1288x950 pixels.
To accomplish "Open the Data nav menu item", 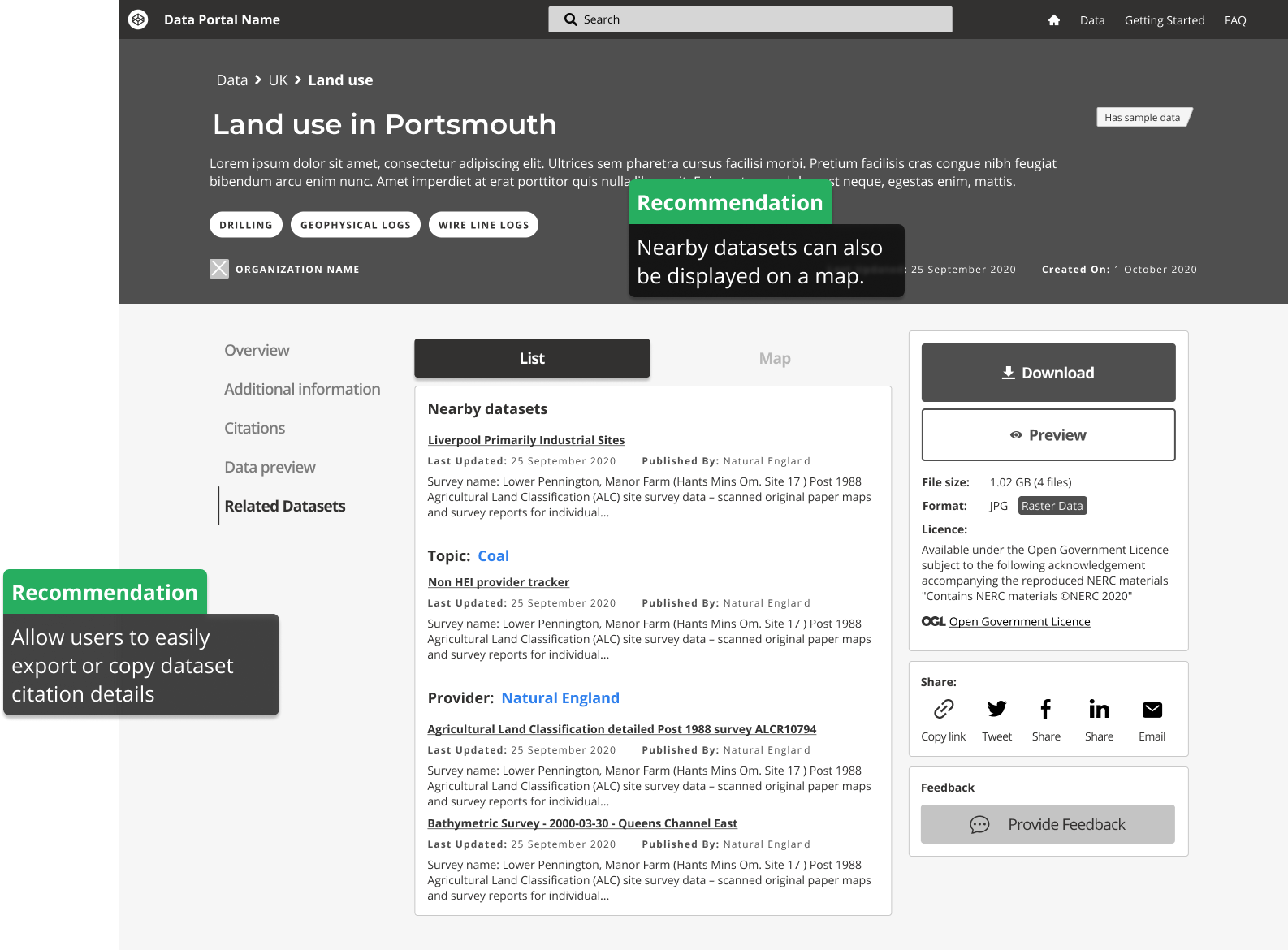I will 1092,20.
